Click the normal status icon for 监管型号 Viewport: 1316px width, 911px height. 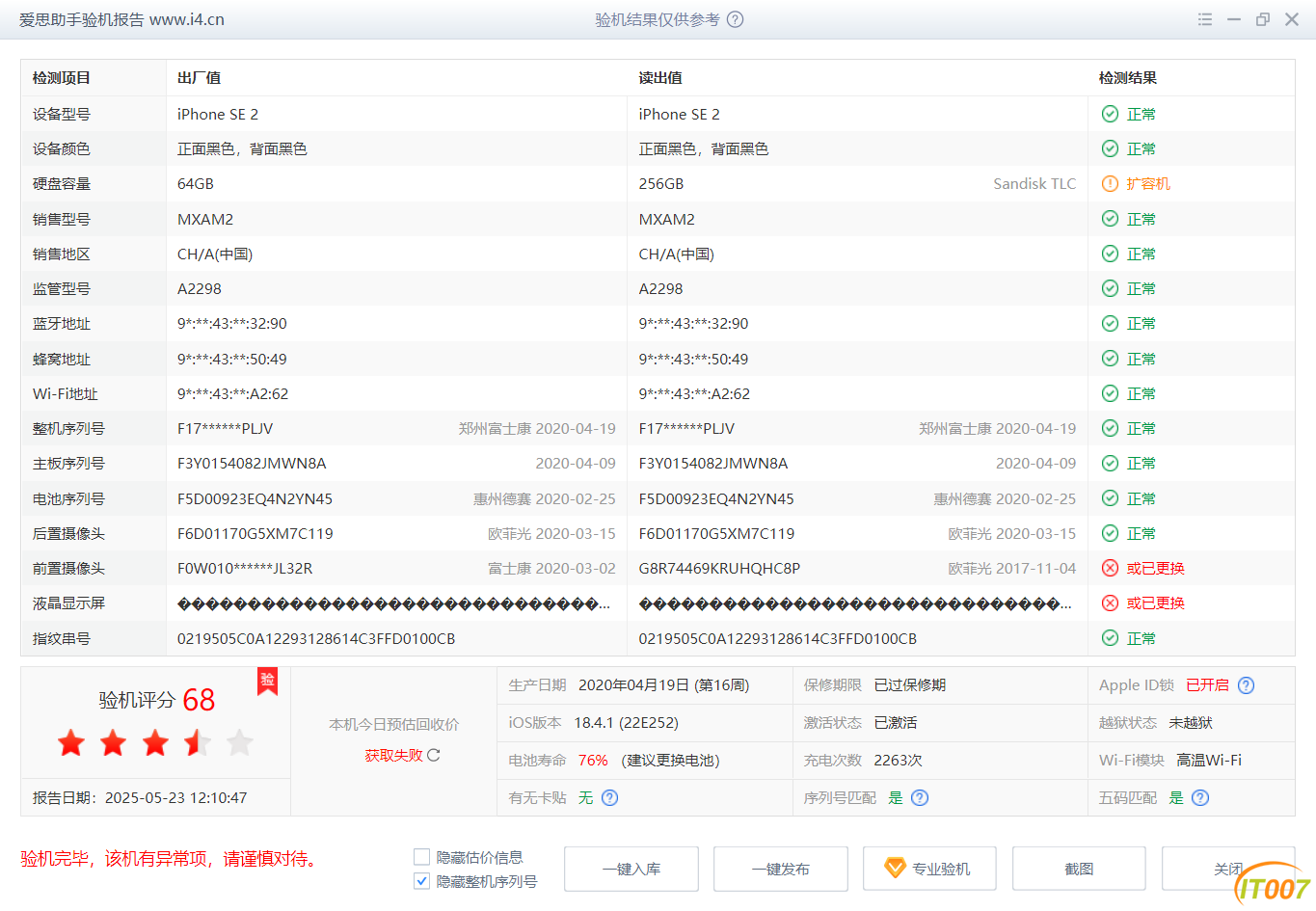[1110, 288]
